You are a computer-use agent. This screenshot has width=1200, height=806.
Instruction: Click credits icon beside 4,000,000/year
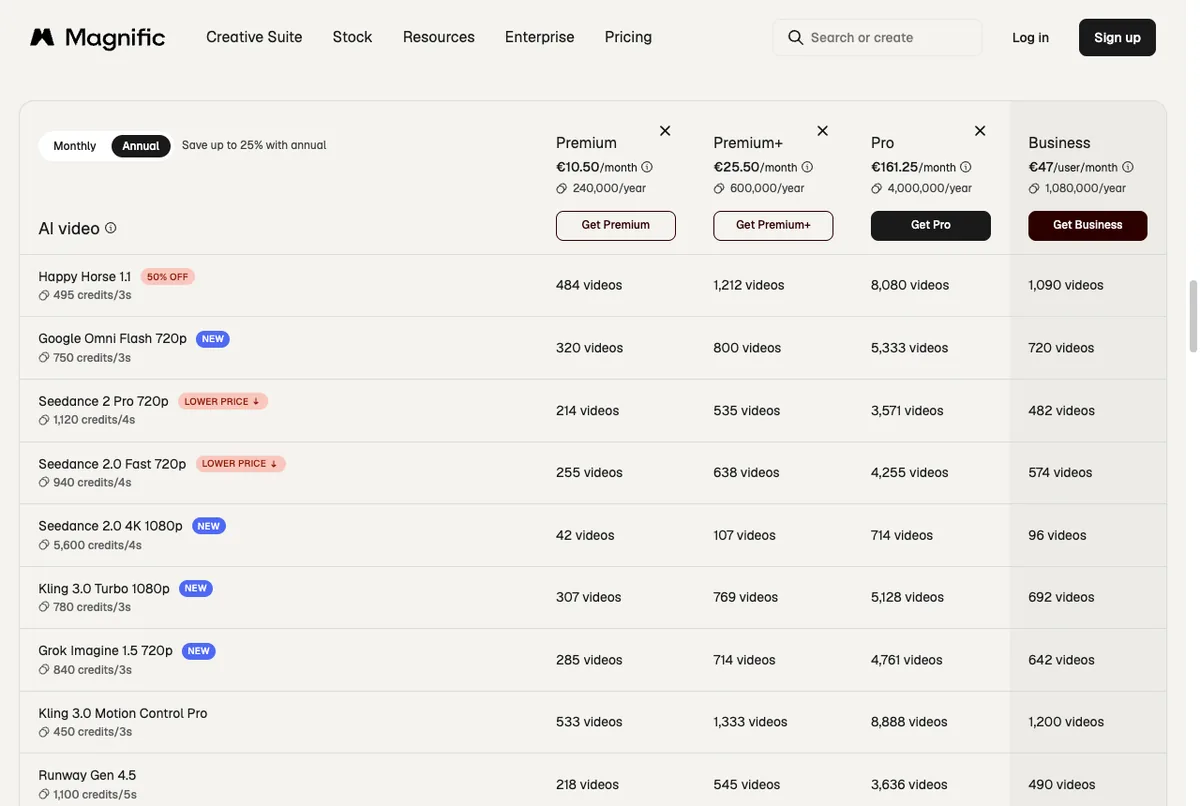(877, 188)
